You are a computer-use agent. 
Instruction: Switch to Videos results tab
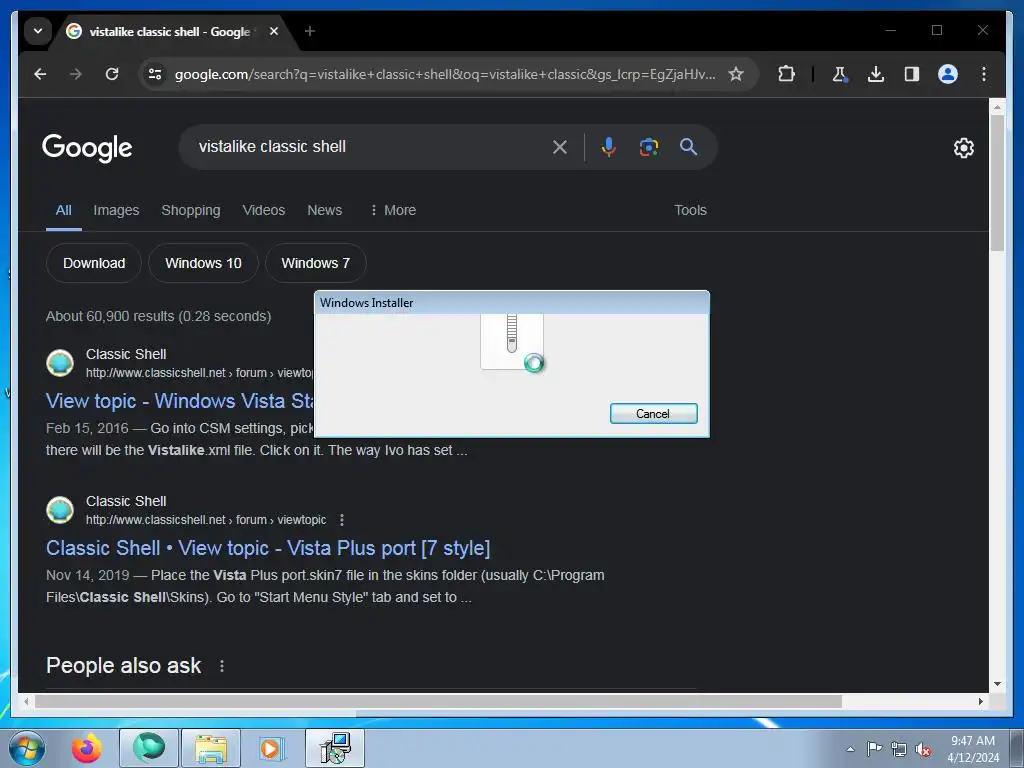[264, 210]
